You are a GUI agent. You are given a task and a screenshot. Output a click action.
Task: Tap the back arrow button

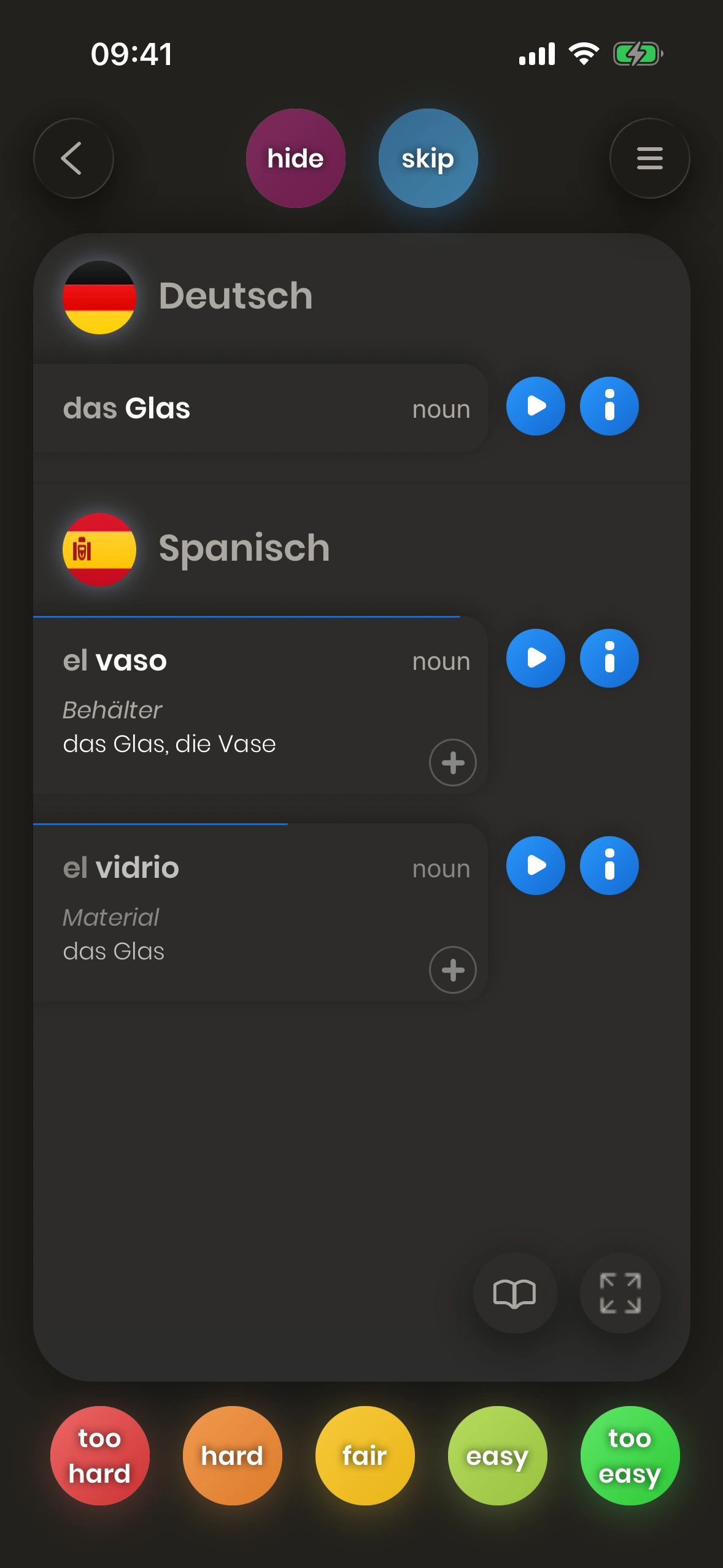click(73, 158)
